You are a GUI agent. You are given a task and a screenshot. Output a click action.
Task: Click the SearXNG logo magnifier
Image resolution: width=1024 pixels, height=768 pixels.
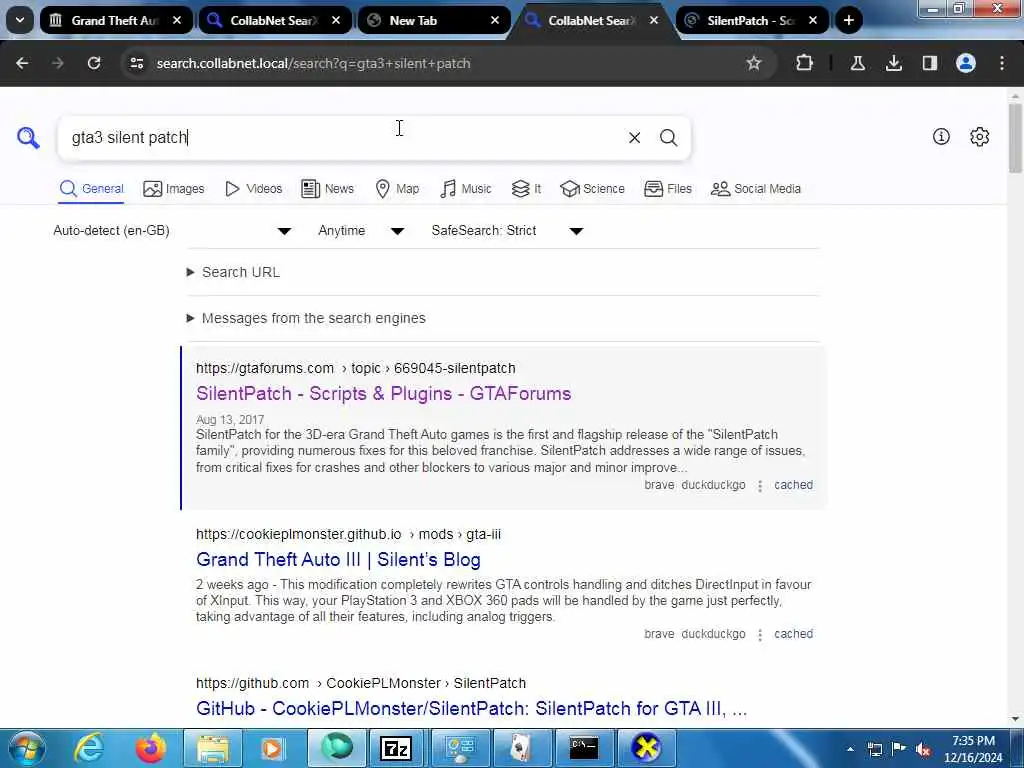pos(28,138)
